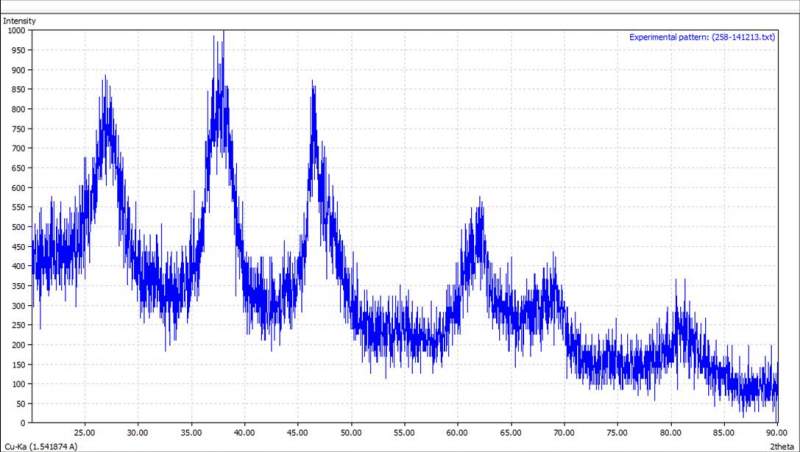Click the diffraction peak near 27 degrees
Viewport: 800px width, 452px height.
[x=106, y=128]
